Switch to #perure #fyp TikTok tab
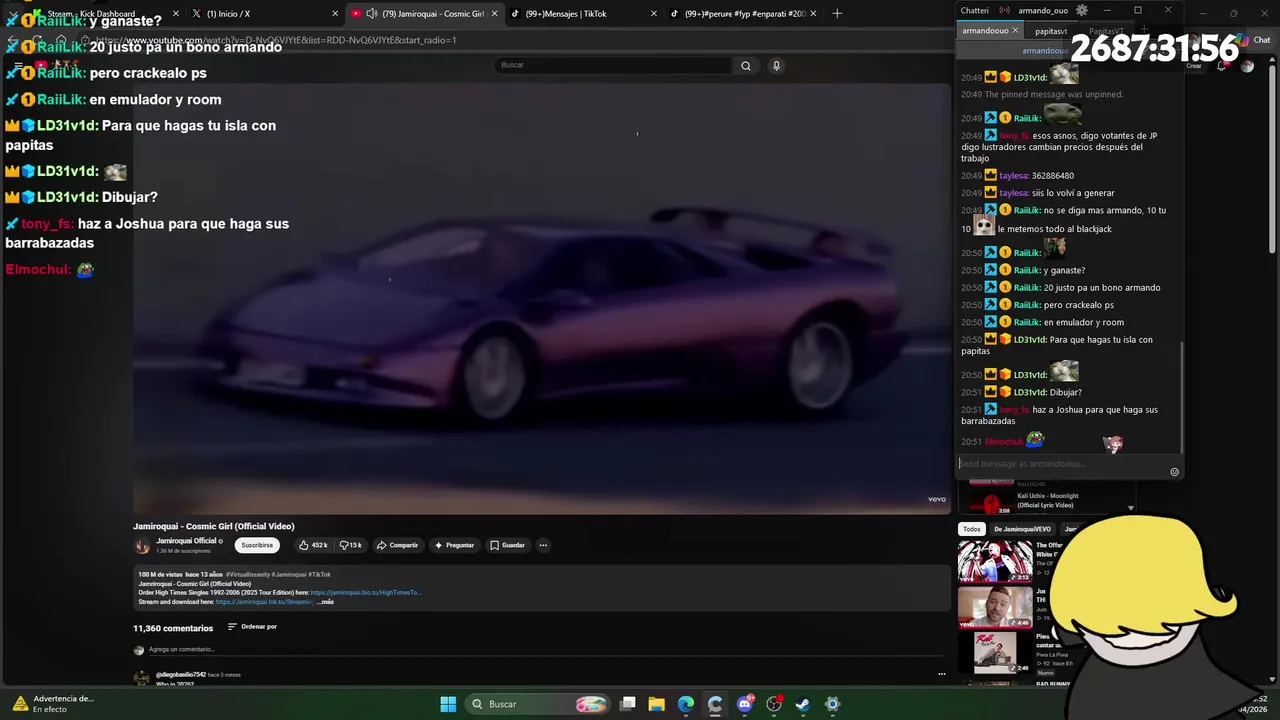The width and height of the screenshot is (1280, 720). point(745,13)
